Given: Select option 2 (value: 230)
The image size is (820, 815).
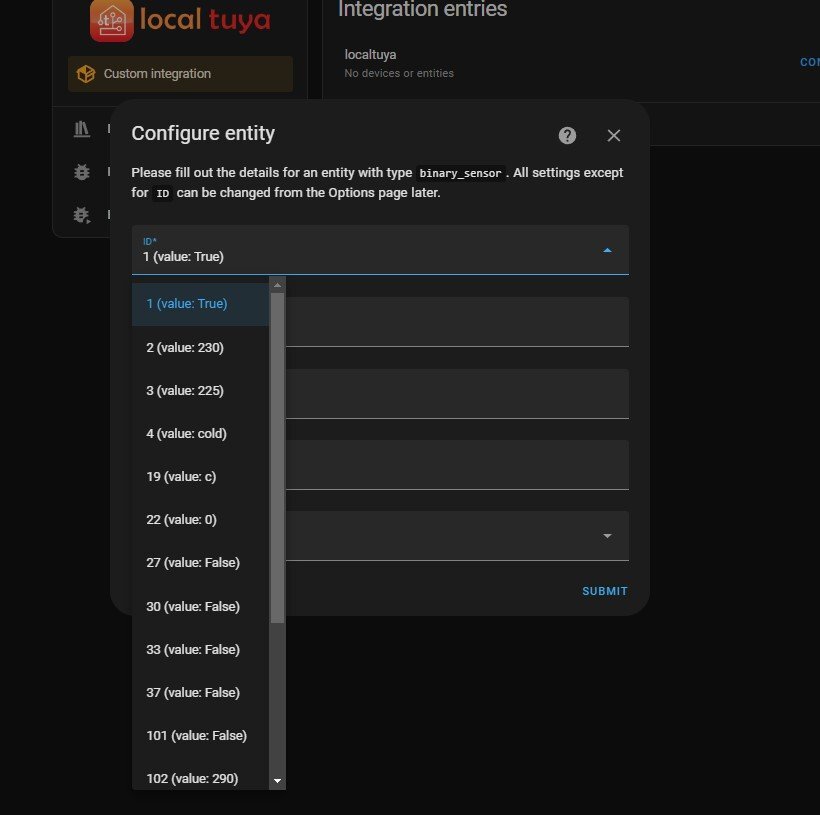Looking at the screenshot, I should (x=200, y=348).
